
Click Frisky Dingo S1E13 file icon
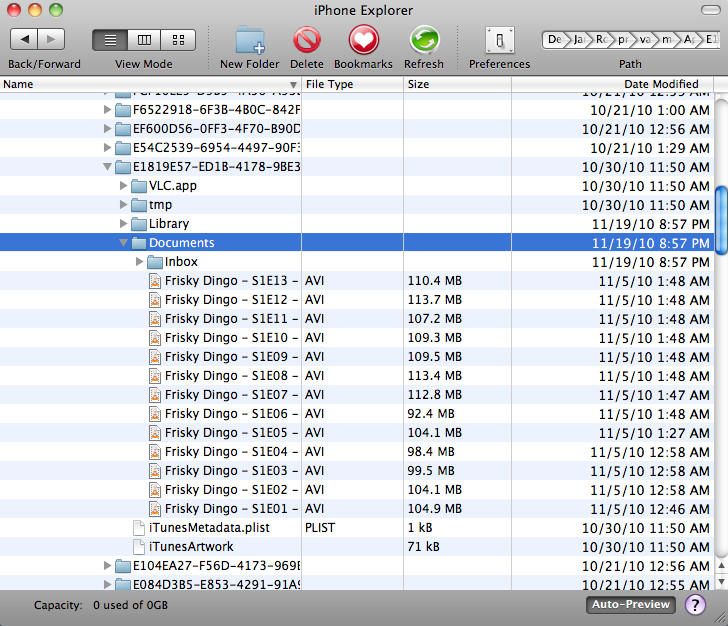coord(155,281)
